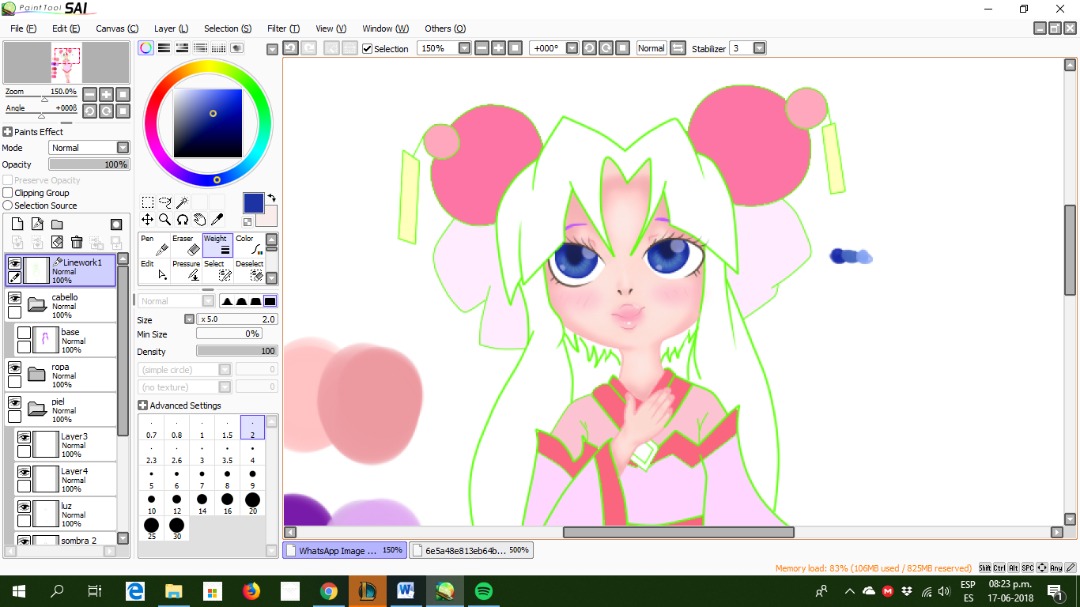Open the color panel options dropdown arrow
This screenshot has width=1080, height=607.
[272, 49]
